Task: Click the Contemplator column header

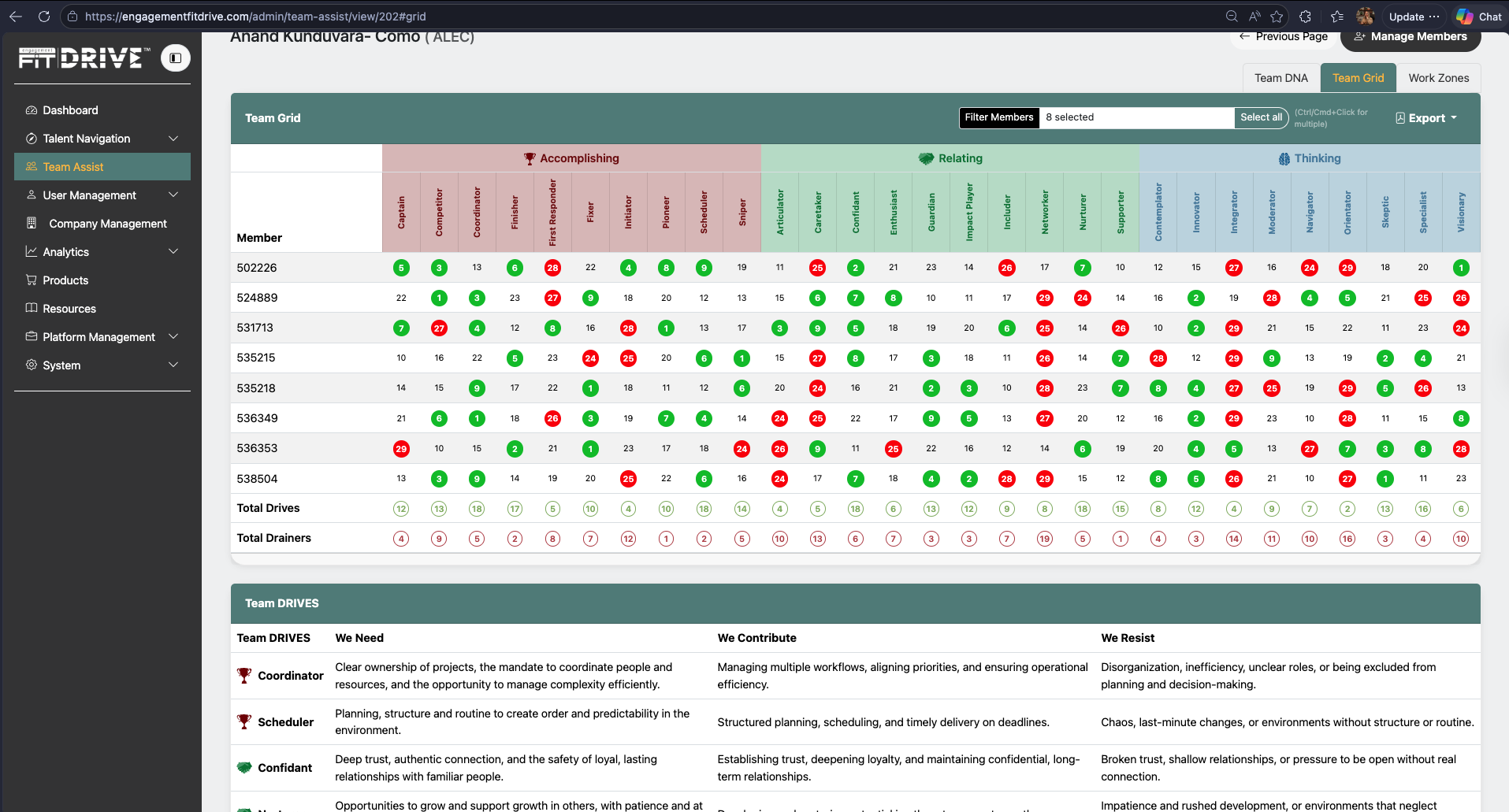Action: pos(1158,212)
